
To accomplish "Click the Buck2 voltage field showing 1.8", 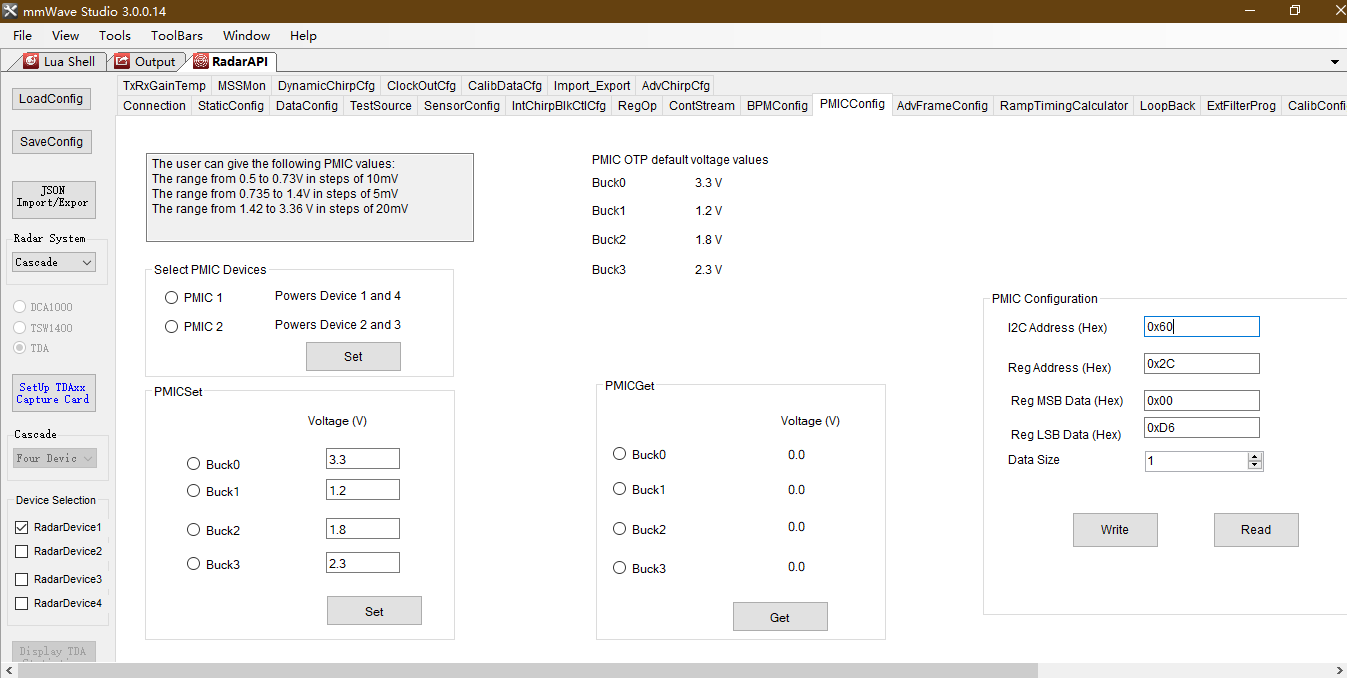I will point(363,529).
